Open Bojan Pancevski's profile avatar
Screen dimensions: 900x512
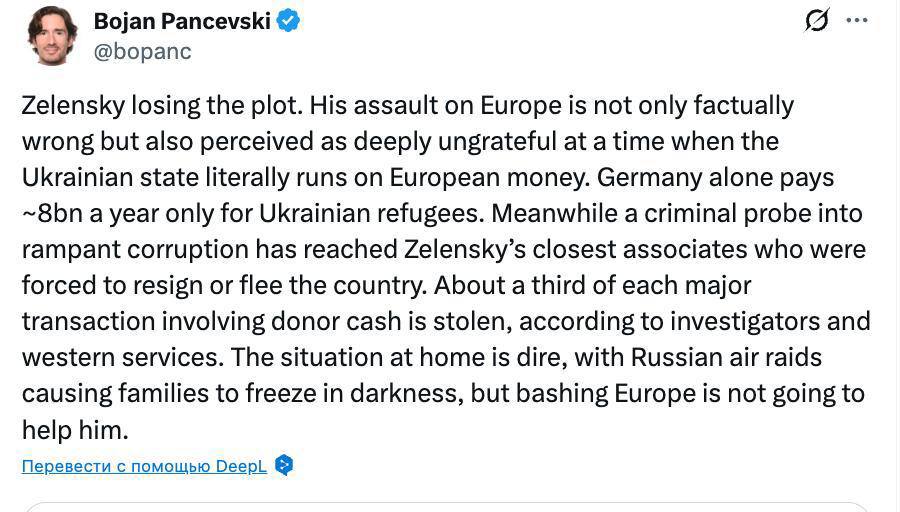[x=53, y=35]
